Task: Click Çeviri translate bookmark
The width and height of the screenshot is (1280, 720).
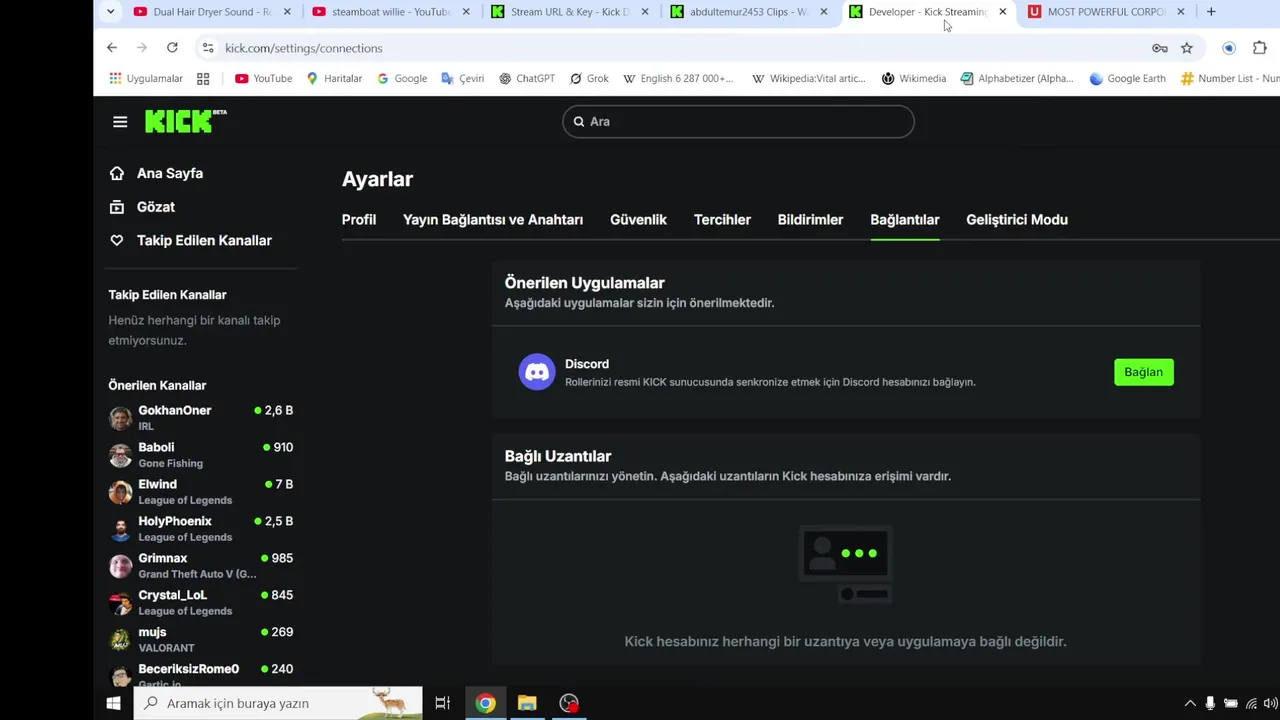Action: click(x=463, y=78)
